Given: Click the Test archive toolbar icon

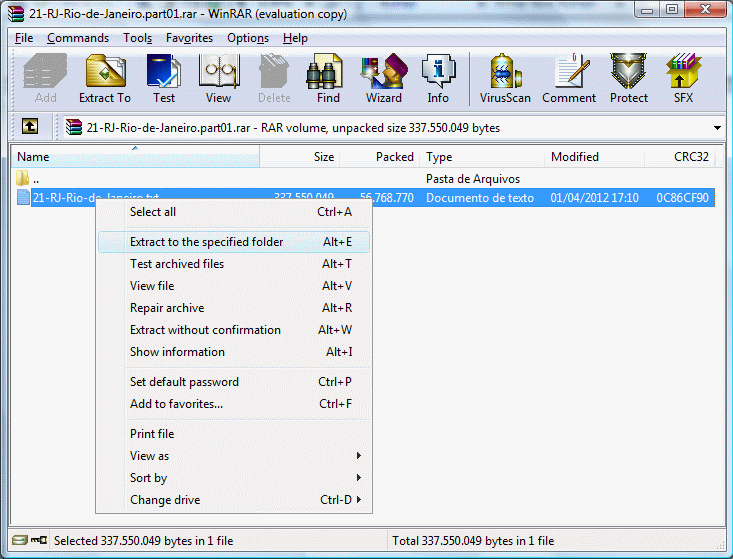Looking at the screenshot, I should click(164, 79).
